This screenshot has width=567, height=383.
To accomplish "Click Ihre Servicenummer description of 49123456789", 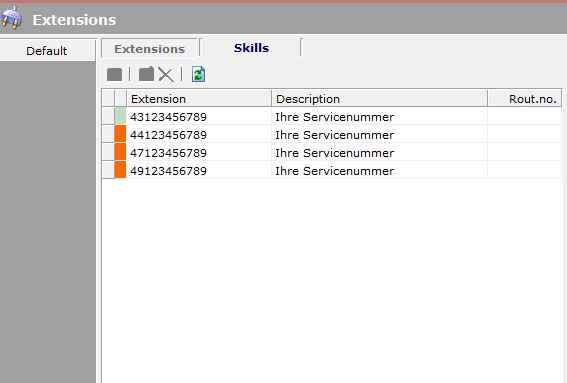I will 334,171.
